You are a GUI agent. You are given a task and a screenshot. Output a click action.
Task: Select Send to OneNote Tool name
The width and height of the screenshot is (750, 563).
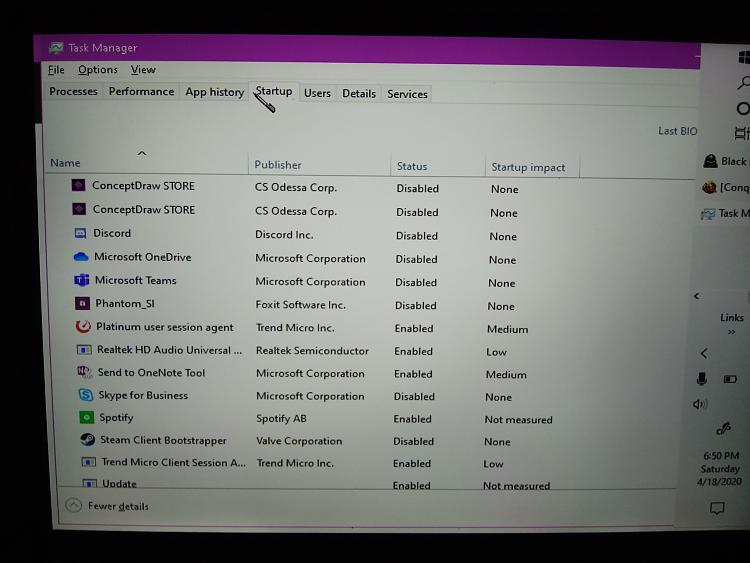(151, 373)
